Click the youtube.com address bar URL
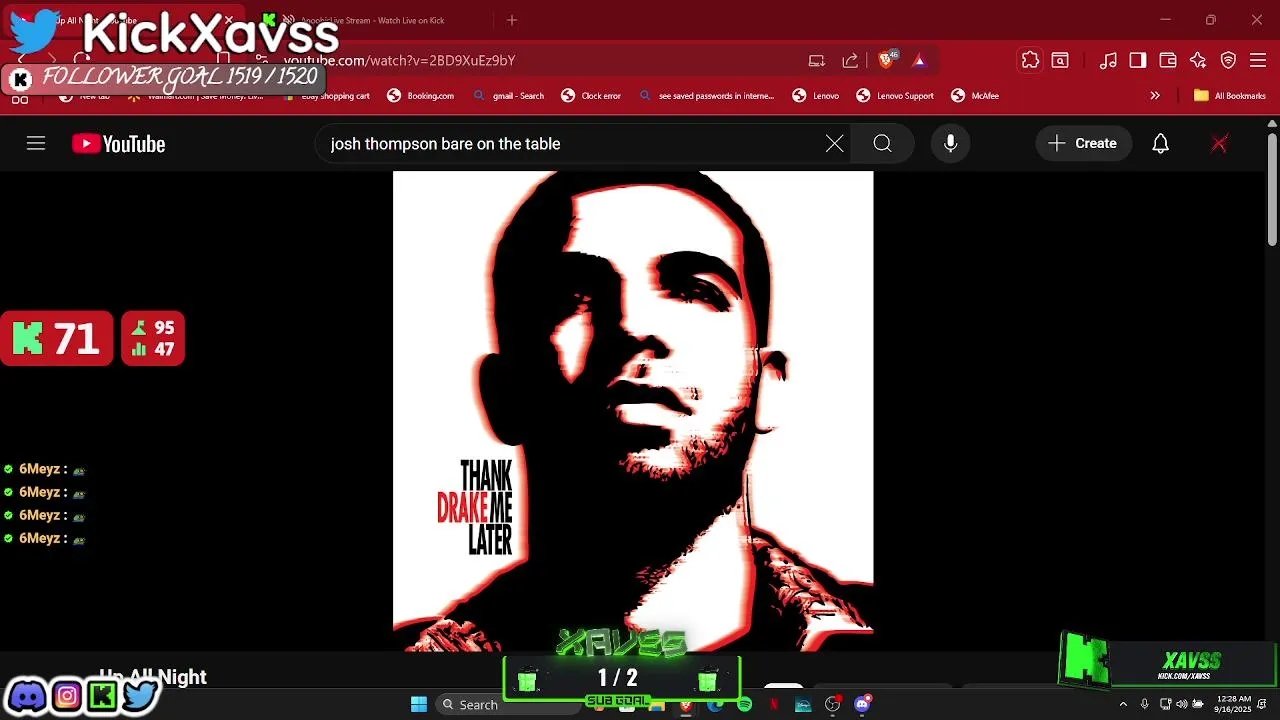 point(400,60)
